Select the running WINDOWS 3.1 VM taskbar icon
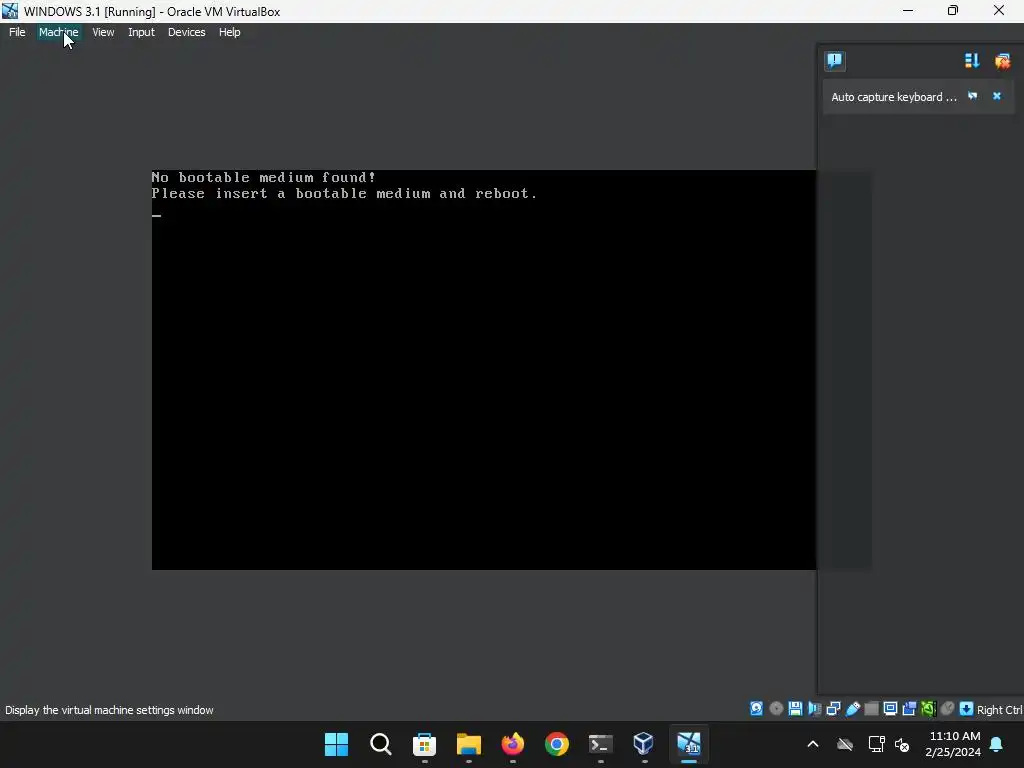The width and height of the screenshot is (1024, 768). coord(689,744)
